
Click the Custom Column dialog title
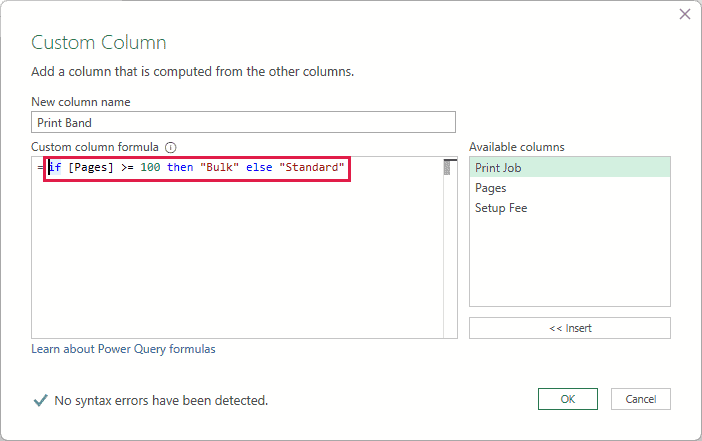coord(98,43)
